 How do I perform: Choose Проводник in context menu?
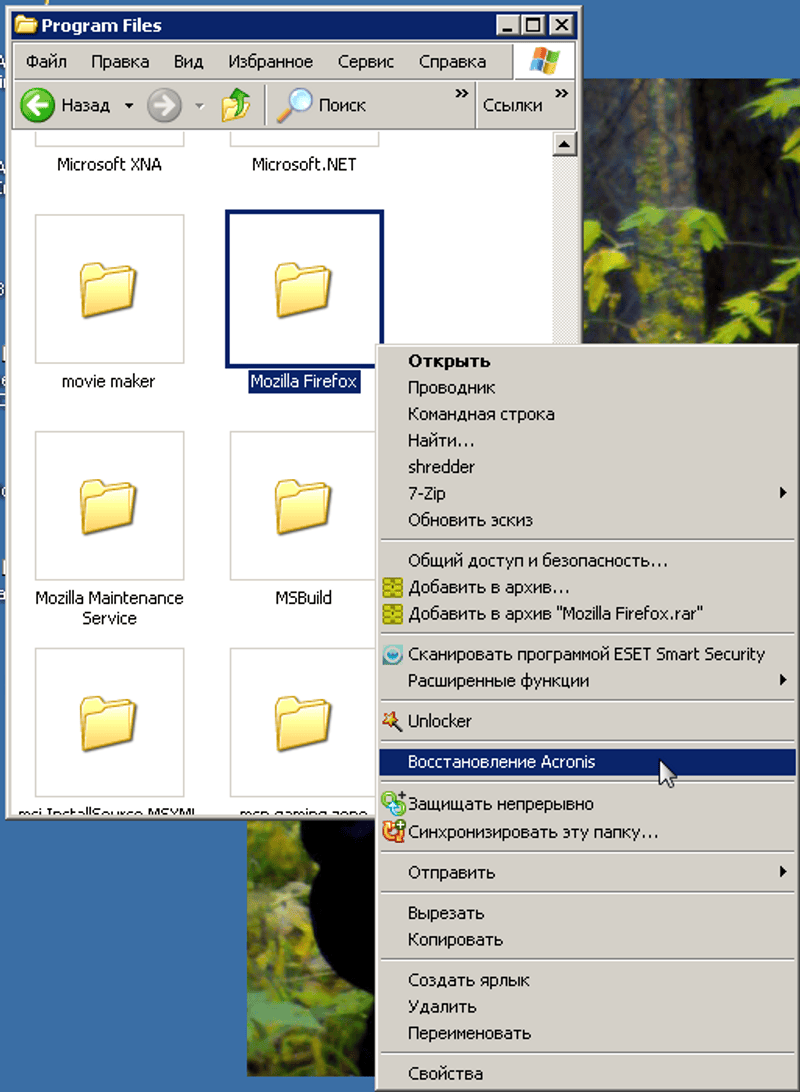coord(587,388)
